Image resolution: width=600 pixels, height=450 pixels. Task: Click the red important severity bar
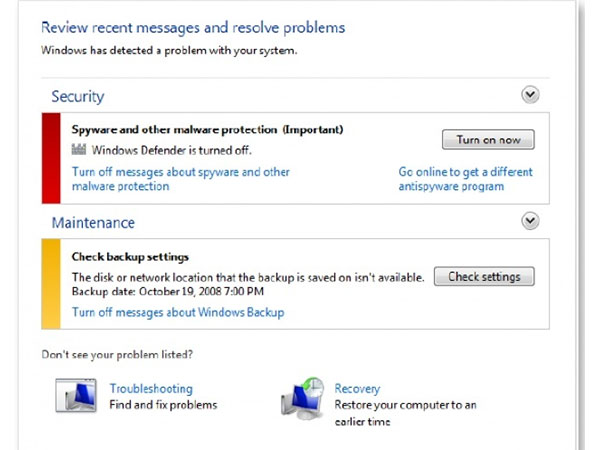coord(51,158)
